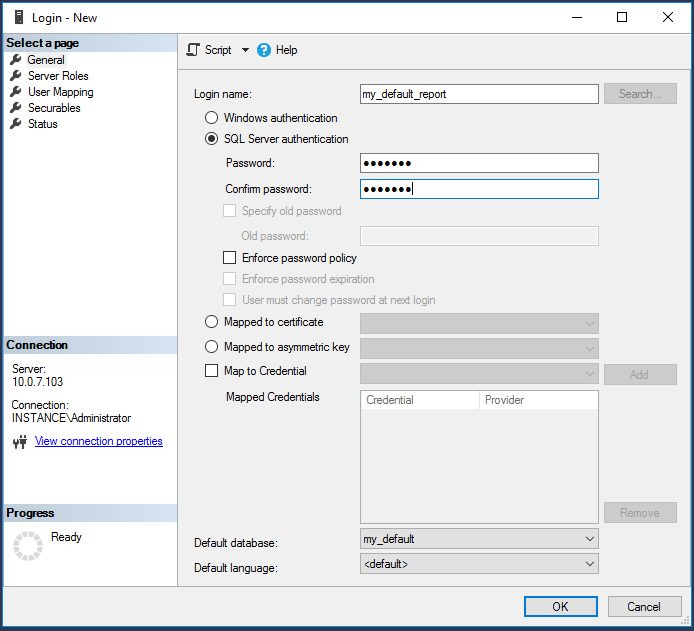Check the Map to Credential box
The height and width of the screenshot is (631, 694).
211,371
